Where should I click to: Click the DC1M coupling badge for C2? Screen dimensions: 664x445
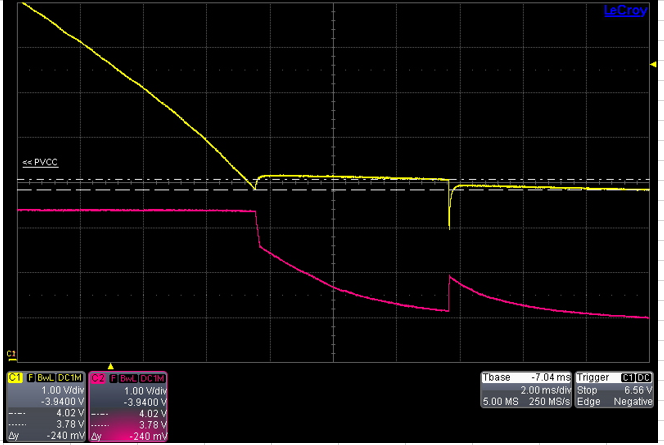tap(152, 378)
